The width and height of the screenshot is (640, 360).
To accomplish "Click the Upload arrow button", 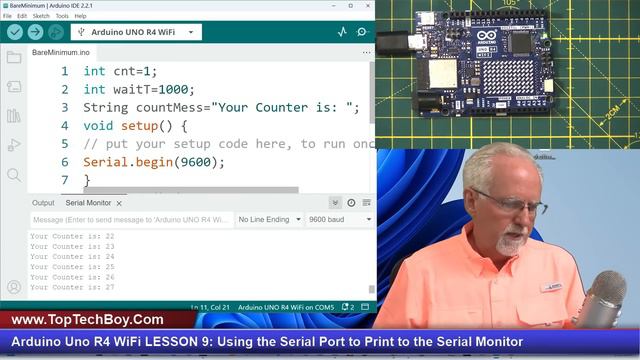I will (x=36, y=32).
